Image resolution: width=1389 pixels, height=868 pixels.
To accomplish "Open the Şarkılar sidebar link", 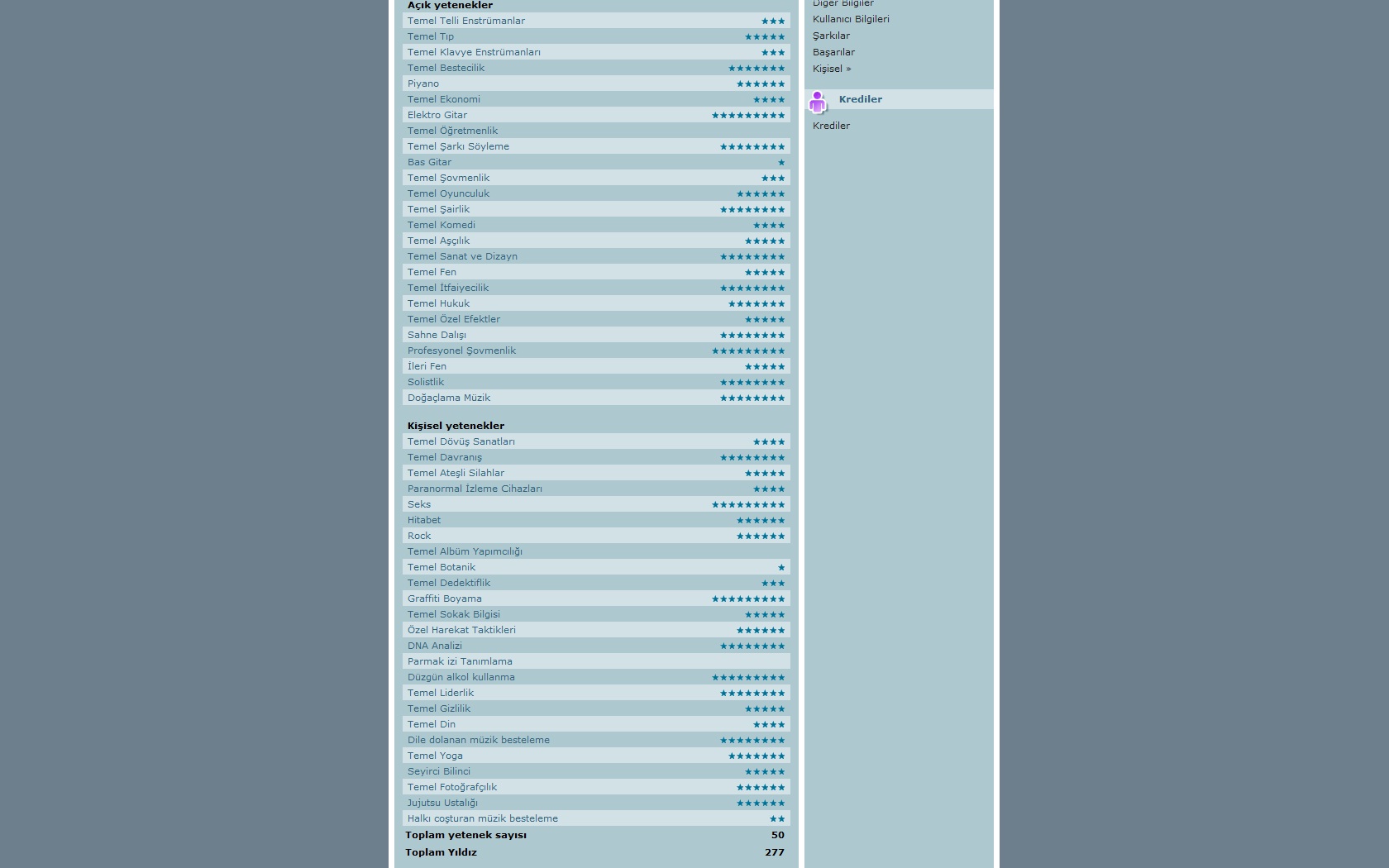I will tap(831, 36).
